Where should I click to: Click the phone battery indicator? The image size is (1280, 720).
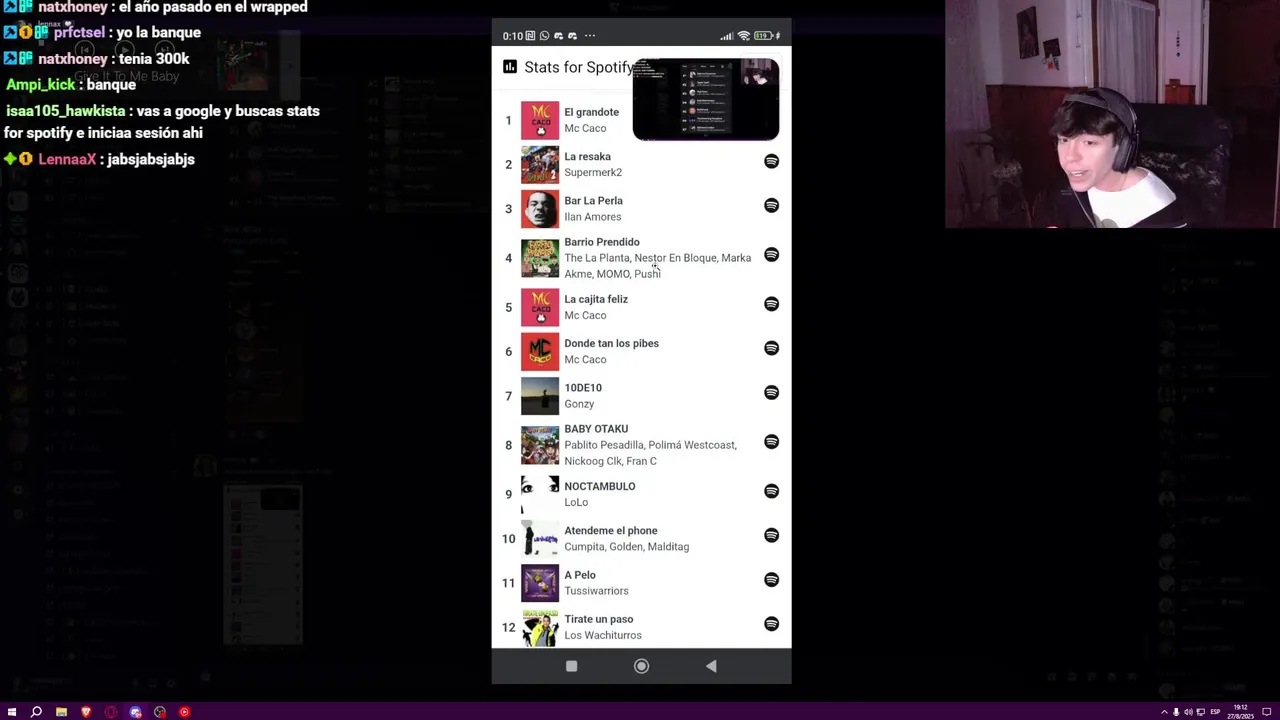point(765,36)
